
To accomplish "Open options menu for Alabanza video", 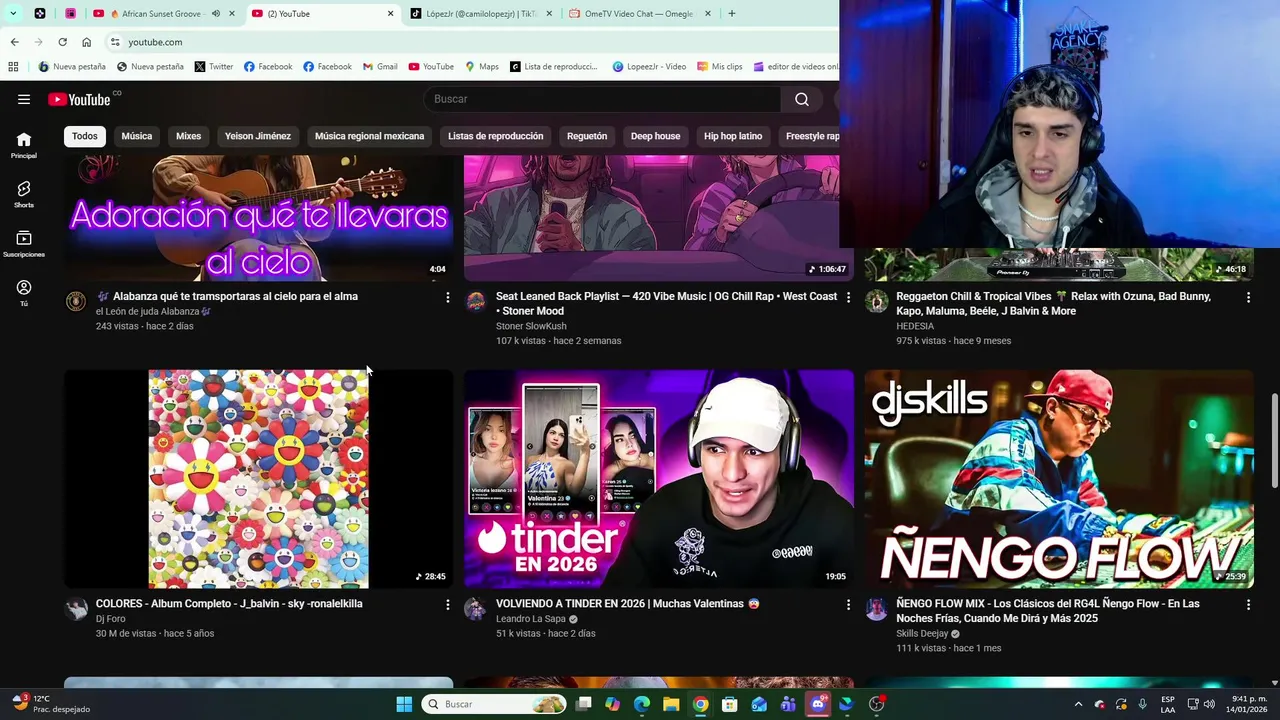I will (447, 297).
